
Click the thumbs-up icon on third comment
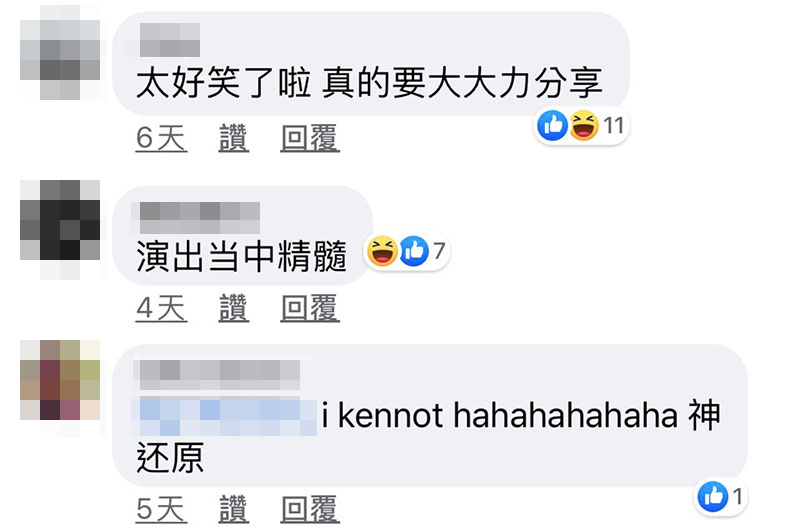coord(713,496)
